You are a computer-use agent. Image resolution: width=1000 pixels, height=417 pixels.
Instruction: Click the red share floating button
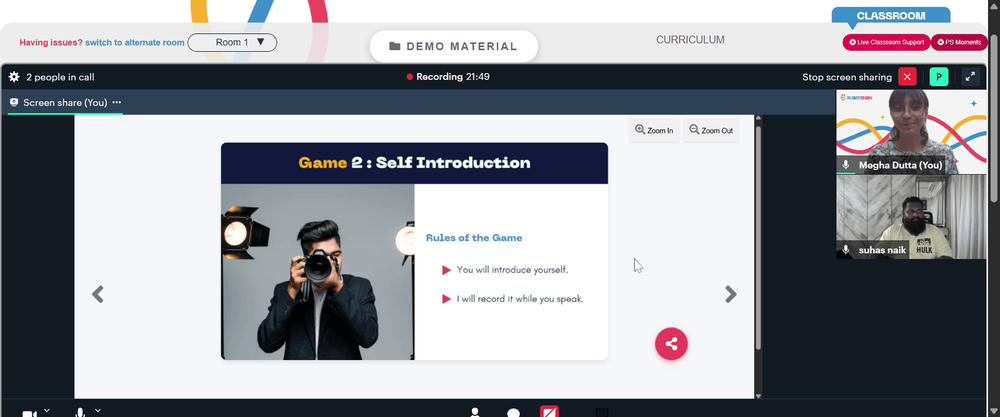click(671, 344)
